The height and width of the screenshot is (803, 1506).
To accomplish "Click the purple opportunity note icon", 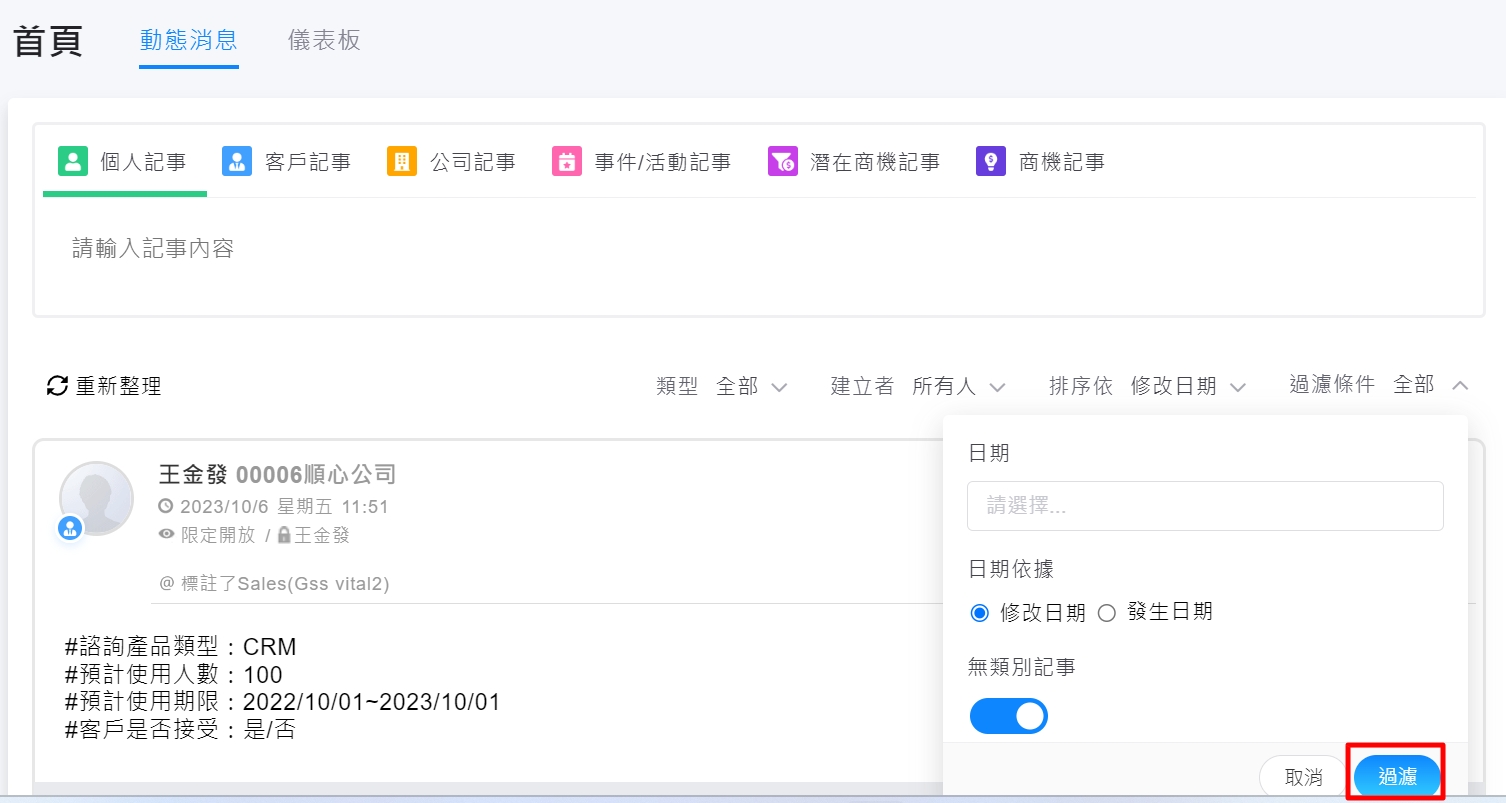I will pyautogui.click(x=990, y=162).
